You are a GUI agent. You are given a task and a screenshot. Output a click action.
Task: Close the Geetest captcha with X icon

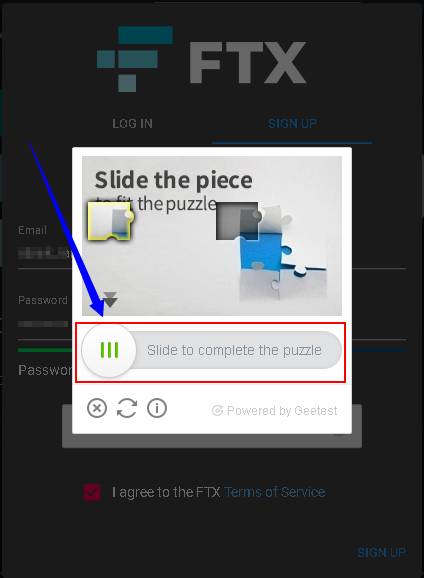click(97, 408)
